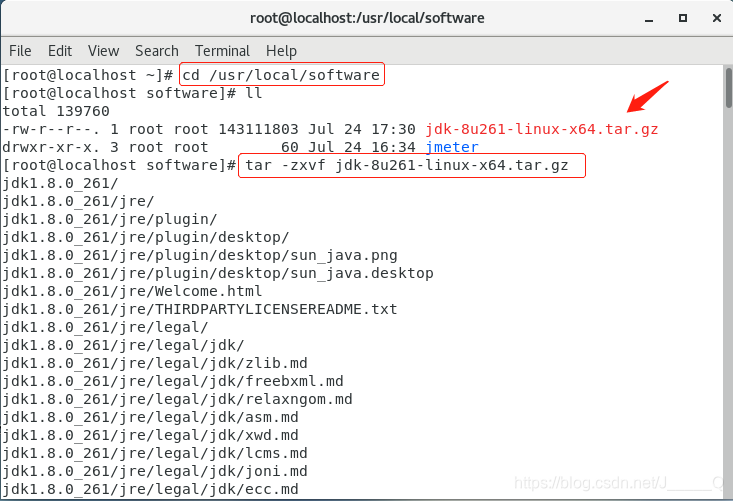This screenshot has width=733, height=501.
Task: Click the vertical scrollbar thumb
Action: [x=728, y=88]
